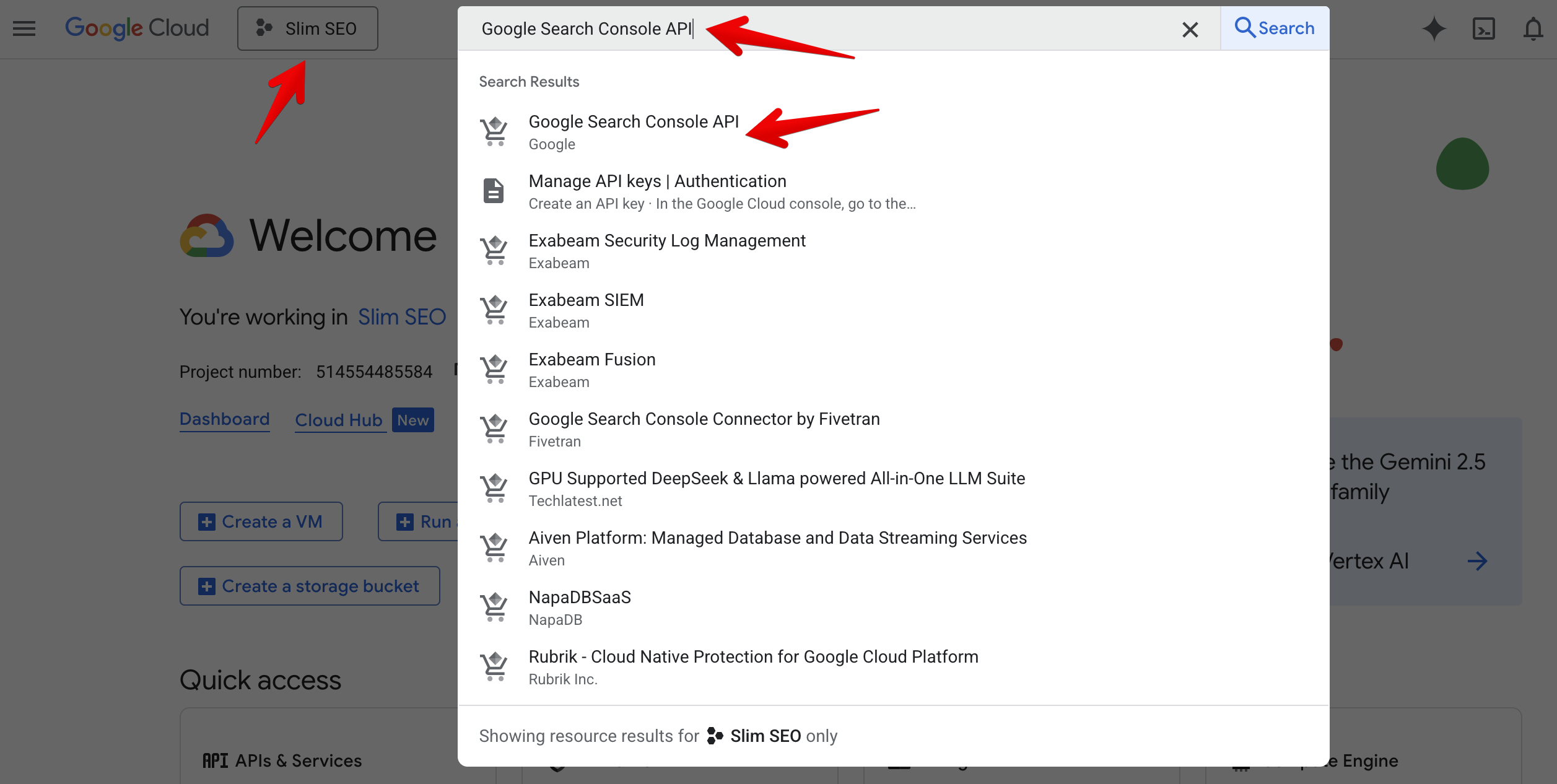Activate Cloud Shell terminal icon
This screenshot has height=784, width=1557.
(x=1483, y=28)
